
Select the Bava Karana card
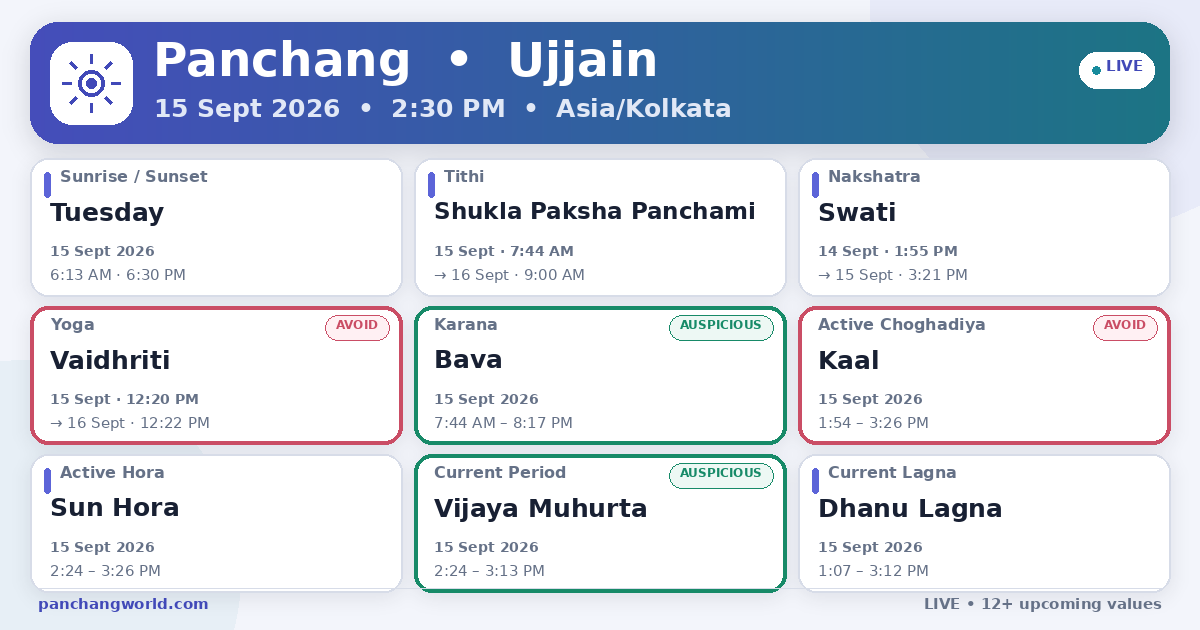(x=600, y=375)
